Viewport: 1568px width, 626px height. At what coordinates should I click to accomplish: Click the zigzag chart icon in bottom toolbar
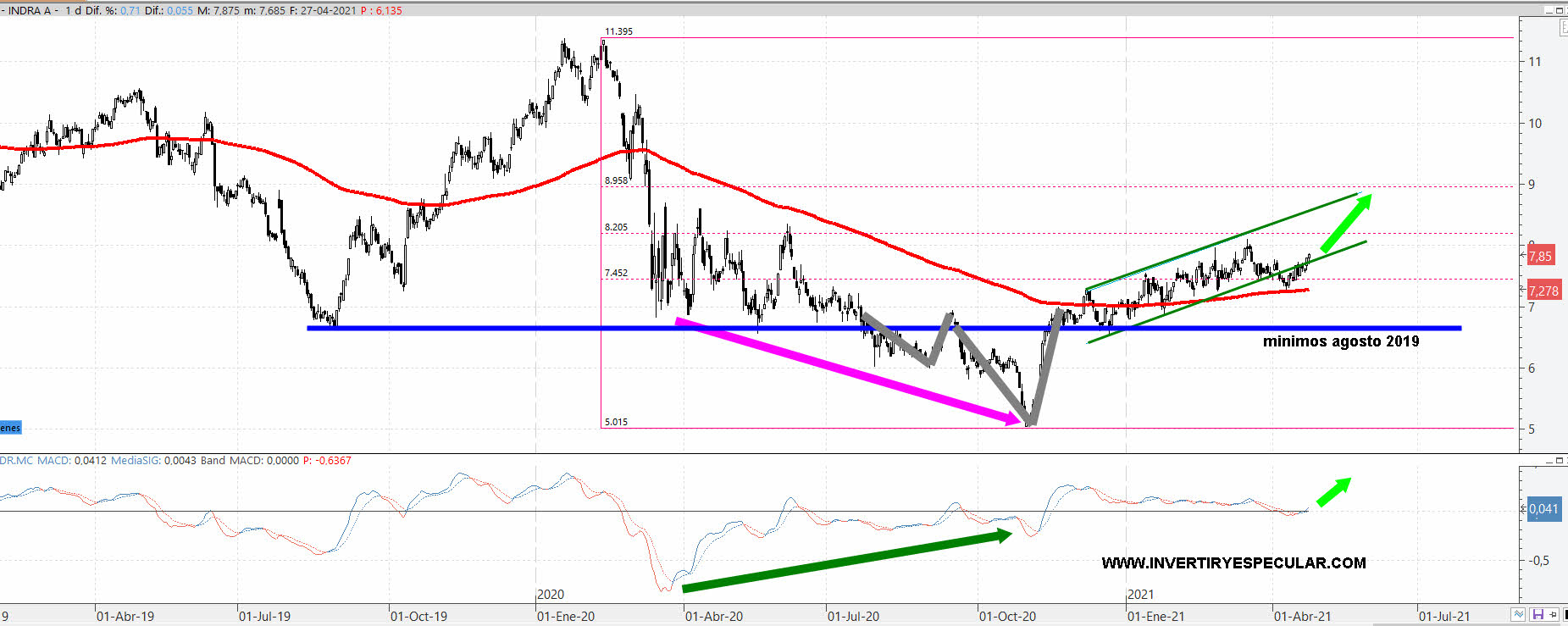coord(1518,615)
